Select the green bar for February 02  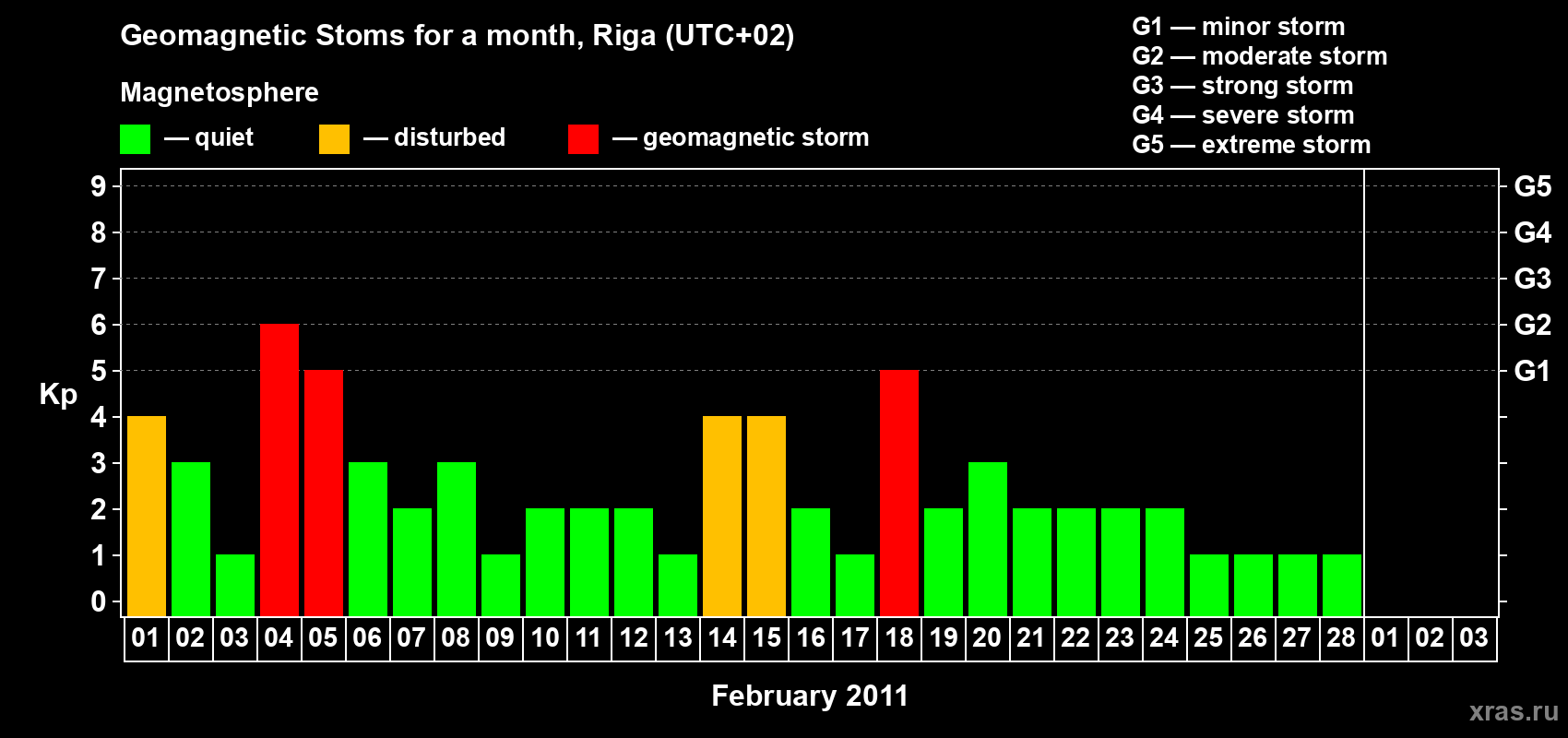[x=191, y=539]
